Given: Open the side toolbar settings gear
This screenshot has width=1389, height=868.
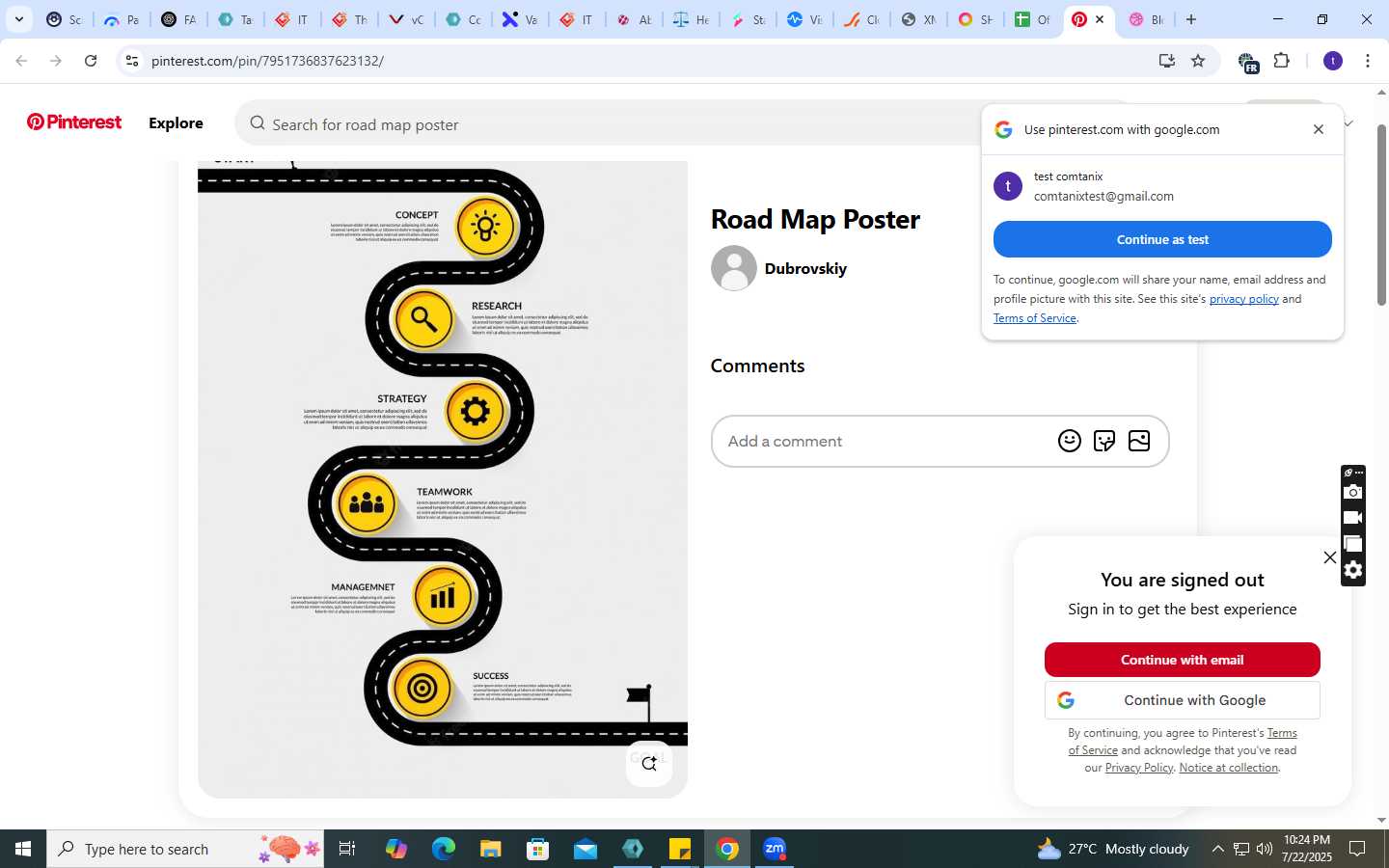Looking at the screenshot, I should 1353,570.
